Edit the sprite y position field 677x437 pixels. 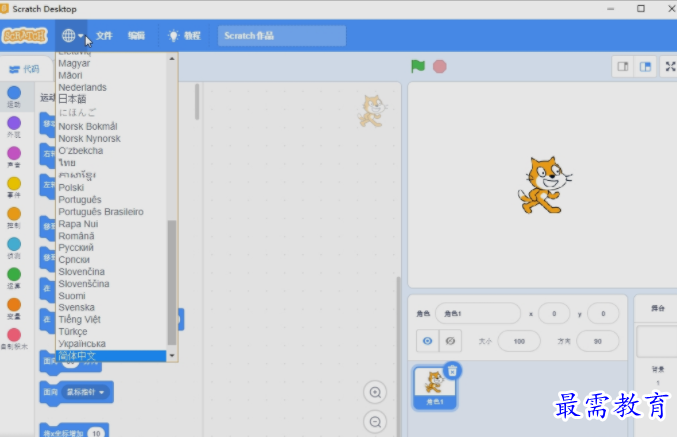[x=603, y=314]
